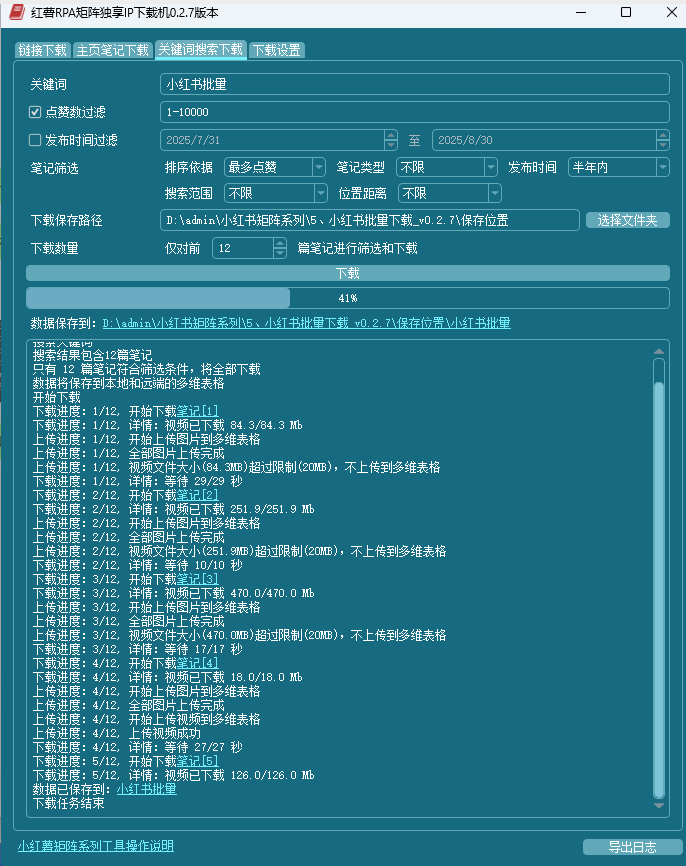Image resolution: width=686 pixels, height=866 pixels.
Task: Select the 关键词搜索下载 tab
Action: [x=200, y=49]
